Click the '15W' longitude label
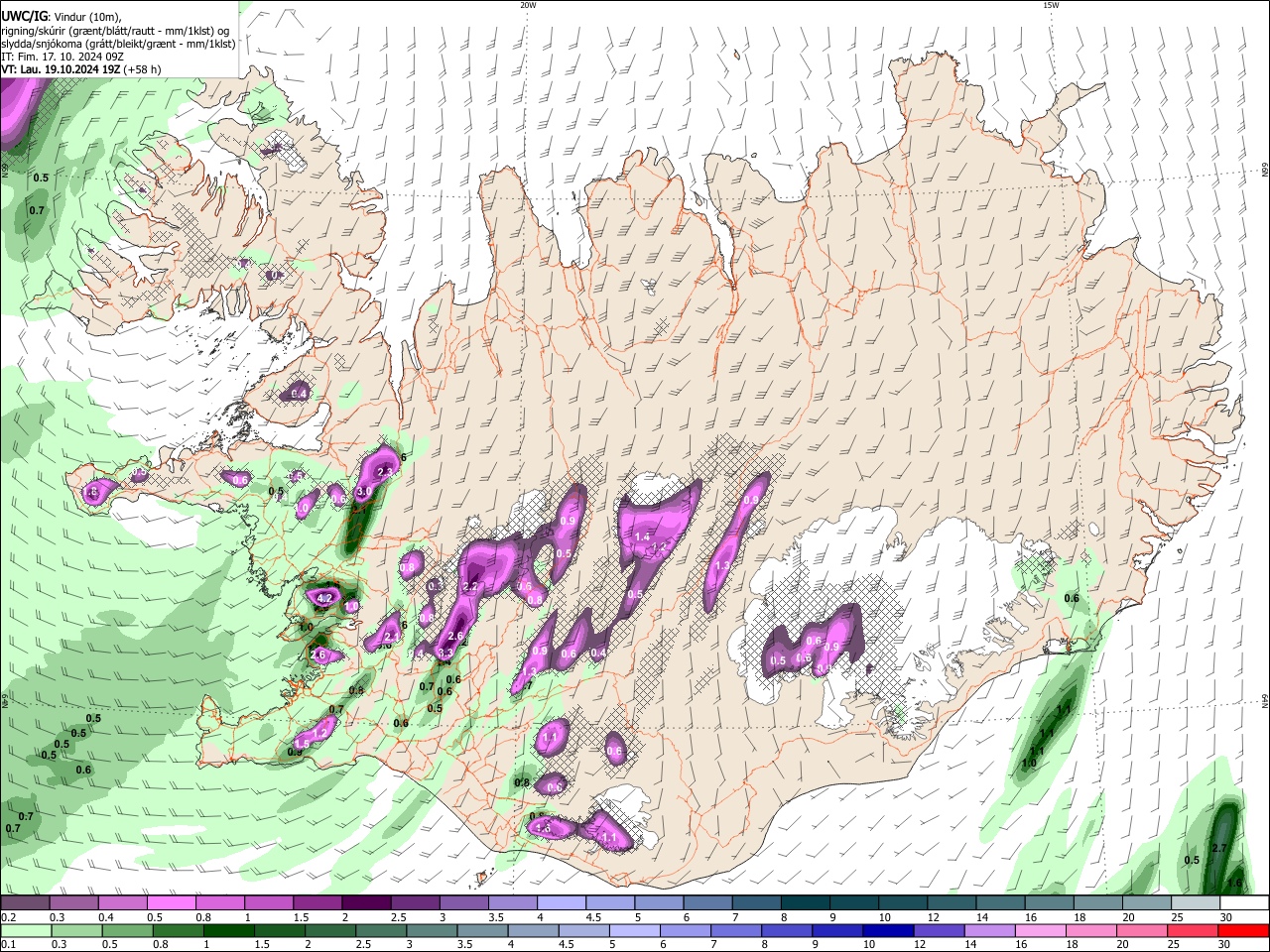Image resolution: width=1270 pixels, height=952 pixels. (x=1050, y=5)
